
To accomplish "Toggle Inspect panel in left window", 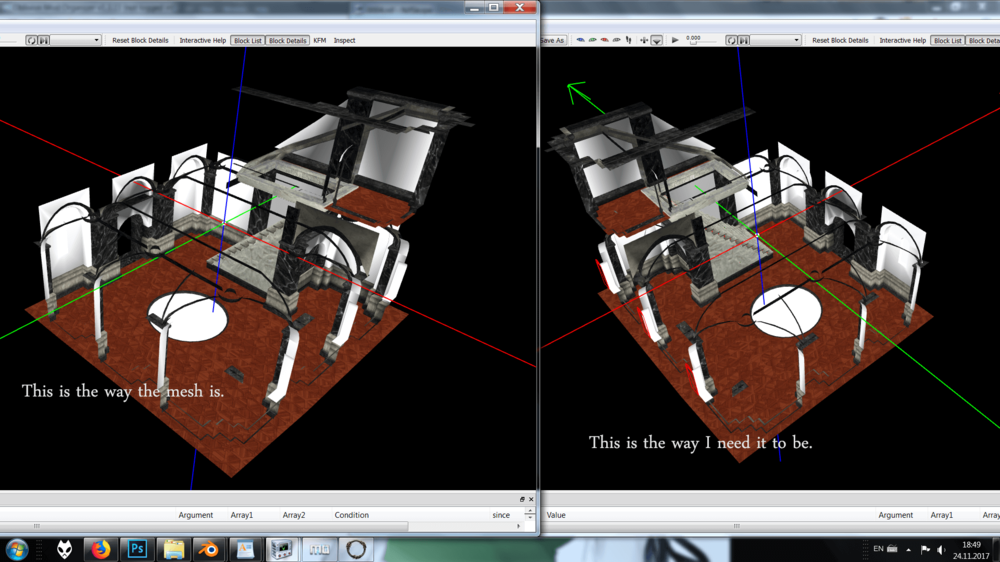I will click(x=344, y=40).
